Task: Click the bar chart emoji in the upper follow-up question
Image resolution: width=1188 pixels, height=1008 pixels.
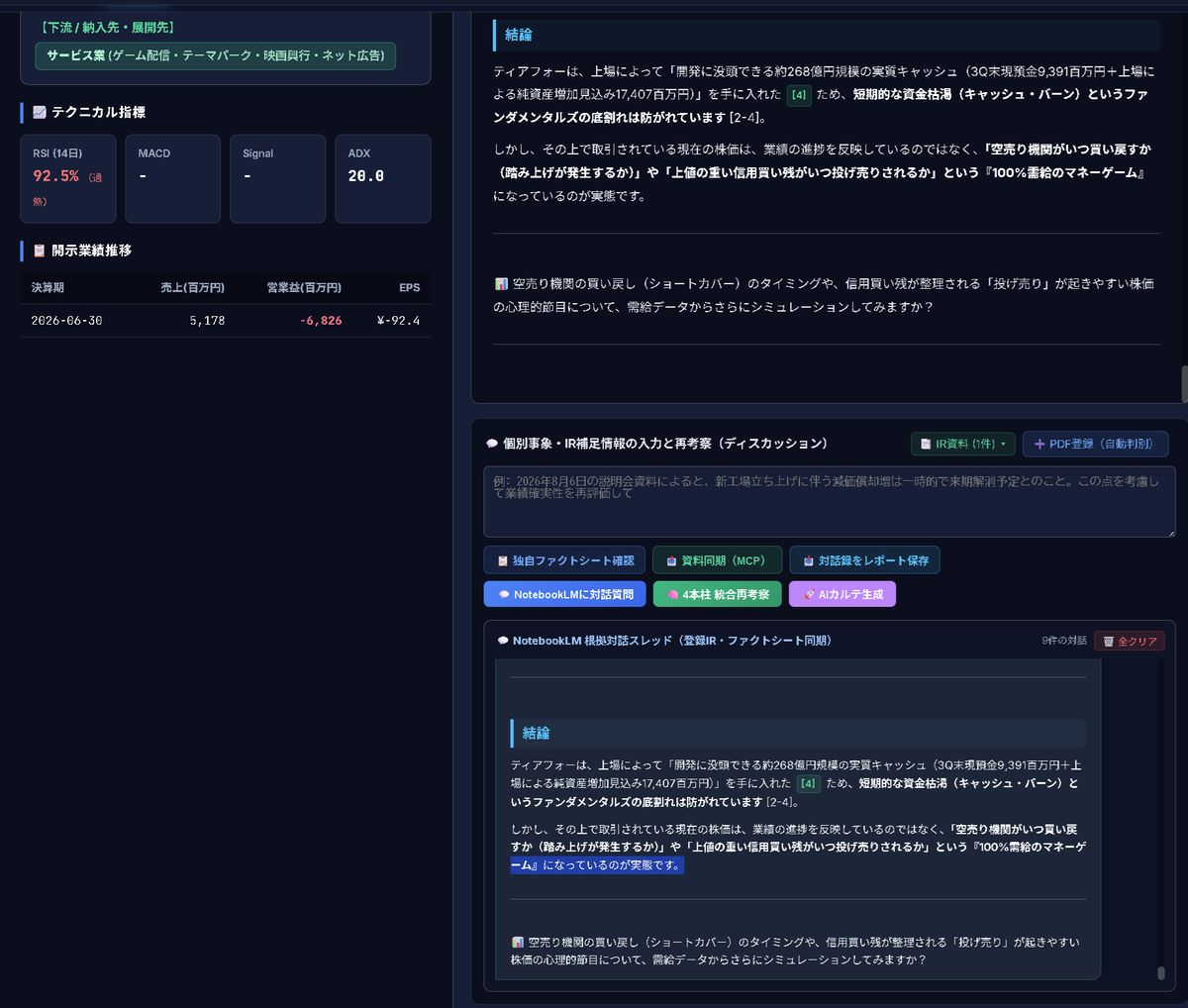Action: click(501, 284)
